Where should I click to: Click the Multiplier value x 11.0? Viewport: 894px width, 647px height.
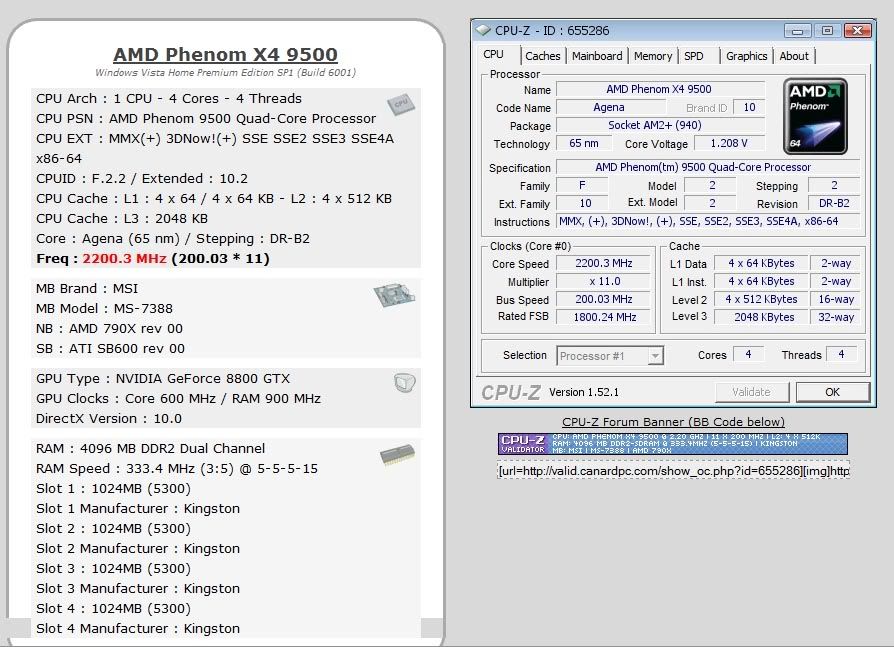tap(603, 281)
